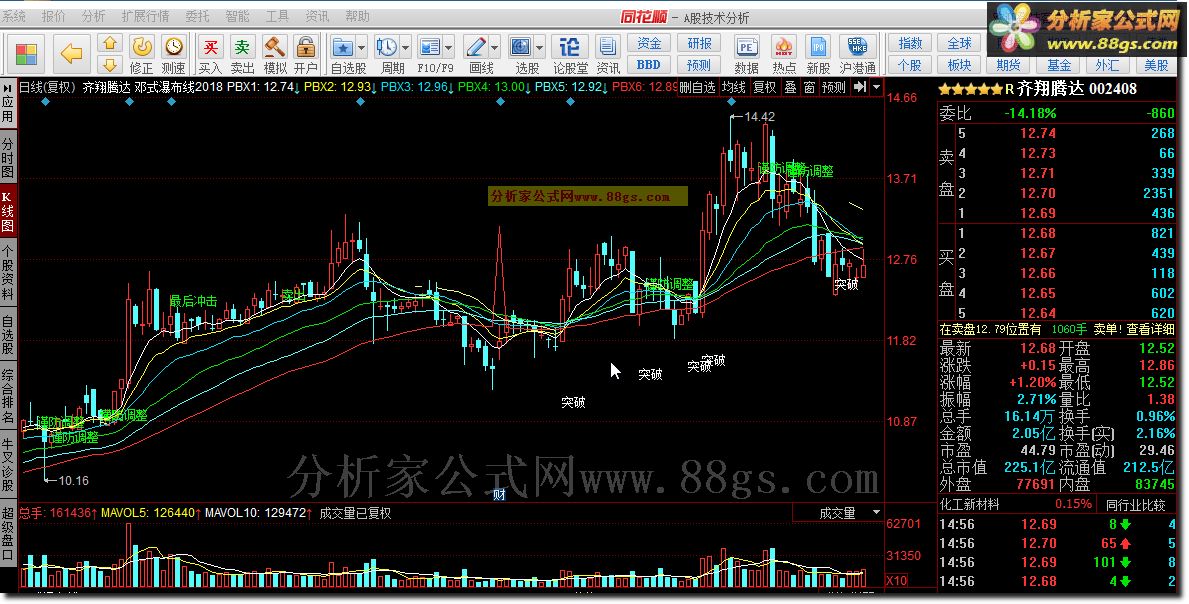The image size is (1189, 604).
Task: Toggle 复权 price adjustment
Action: coord(764,87)
